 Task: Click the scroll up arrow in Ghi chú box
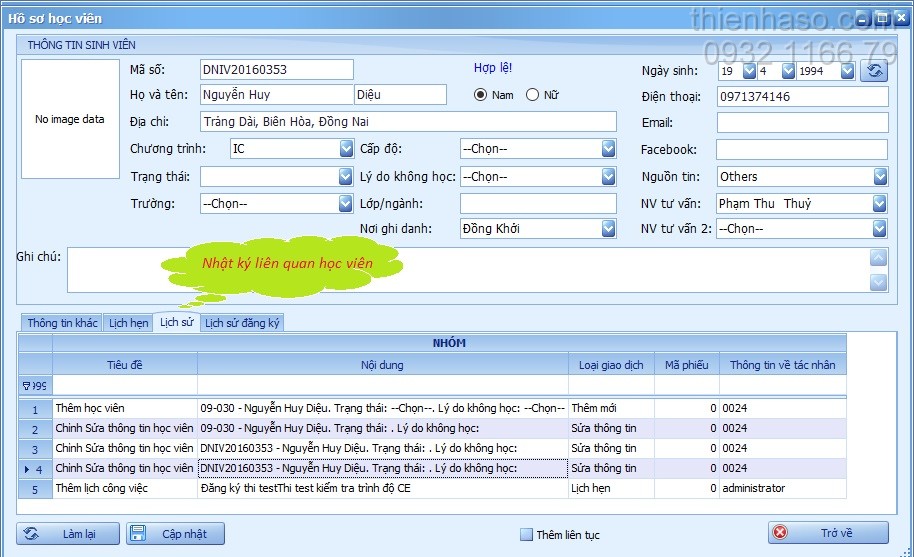click(x=878, y=258)
